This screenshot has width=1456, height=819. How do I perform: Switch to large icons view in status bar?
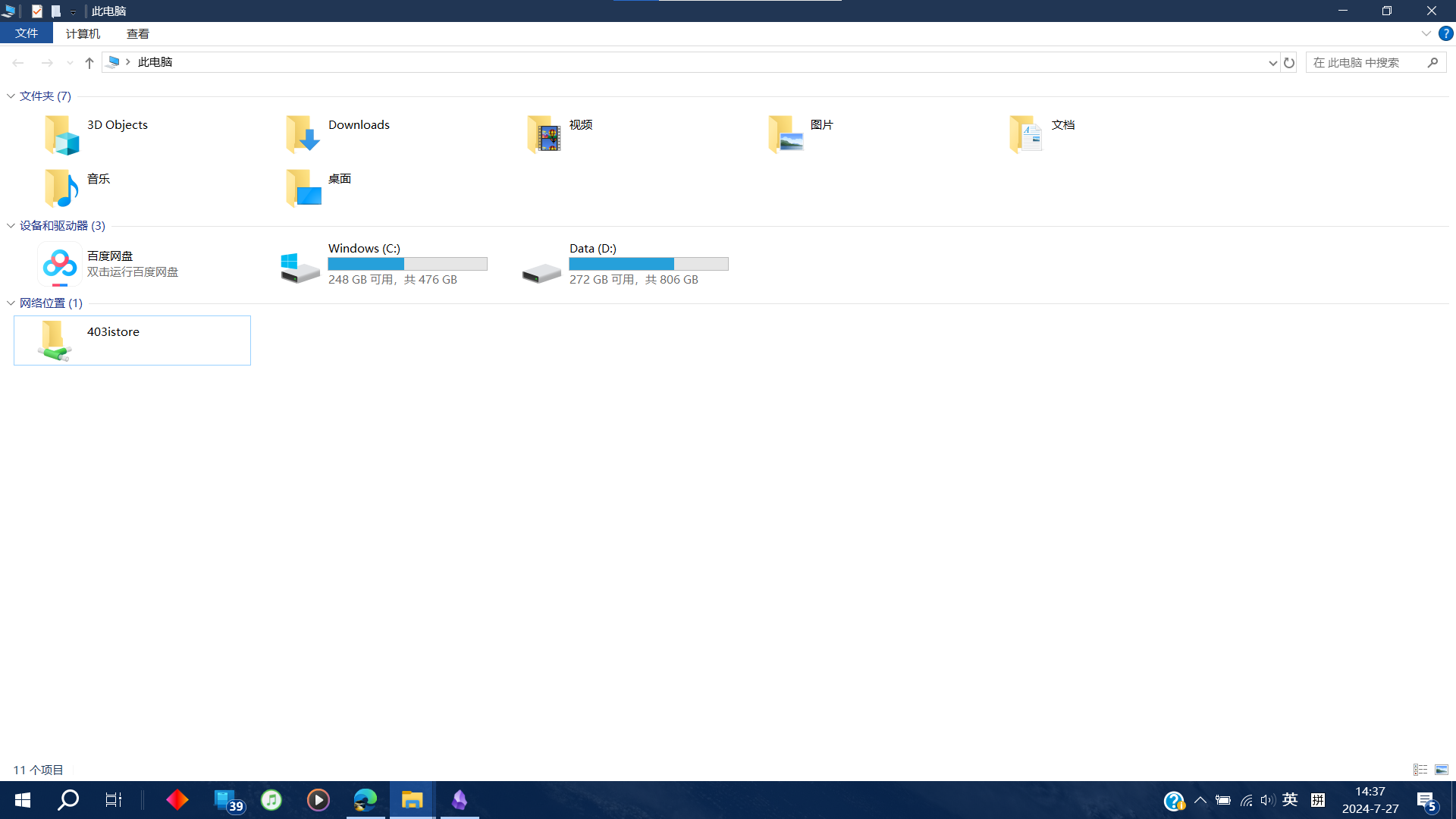1442,770
